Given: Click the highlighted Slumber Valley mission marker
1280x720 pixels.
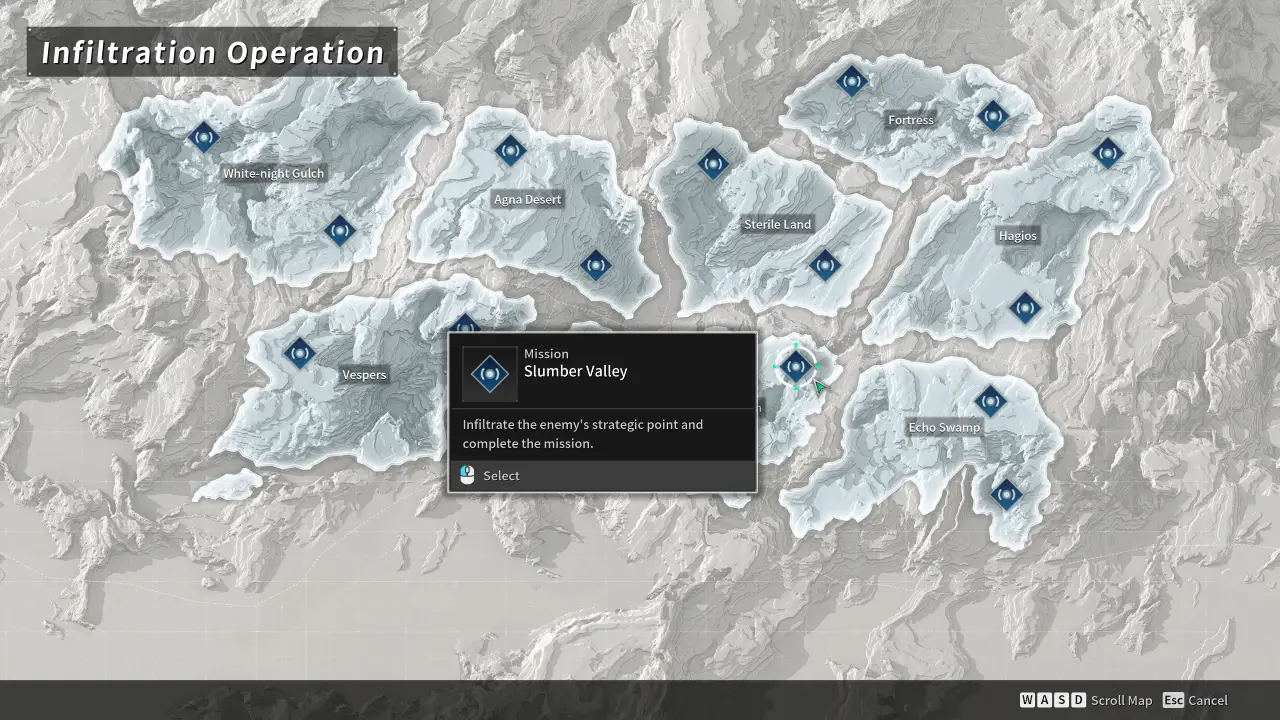Looking at the screenshot, I should coord(796,367).
